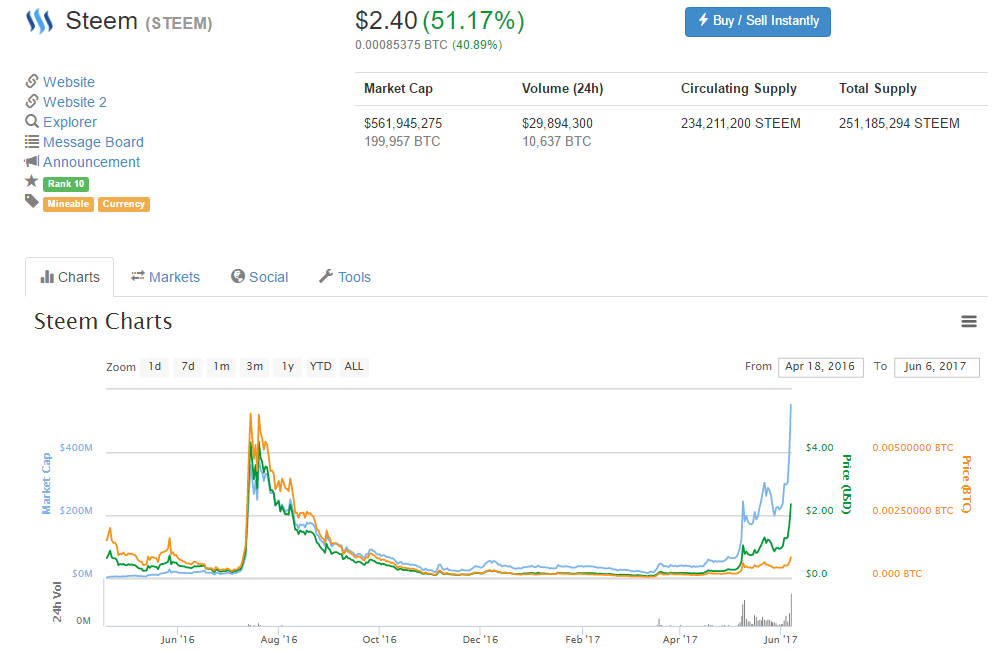
Task: Open the chart hamburger context menu
Action: point(968,321)
